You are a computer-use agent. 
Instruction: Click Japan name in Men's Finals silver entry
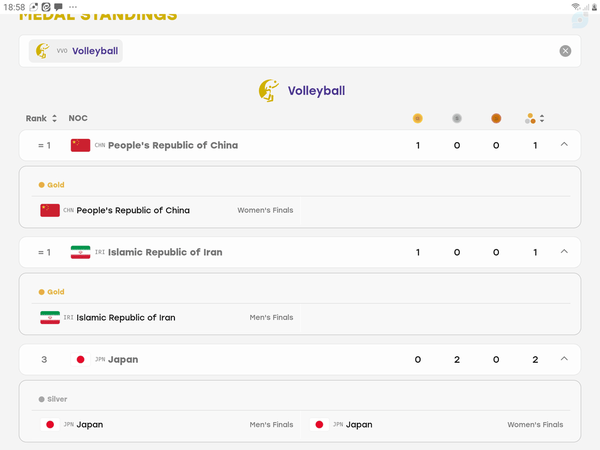[90, 424]
